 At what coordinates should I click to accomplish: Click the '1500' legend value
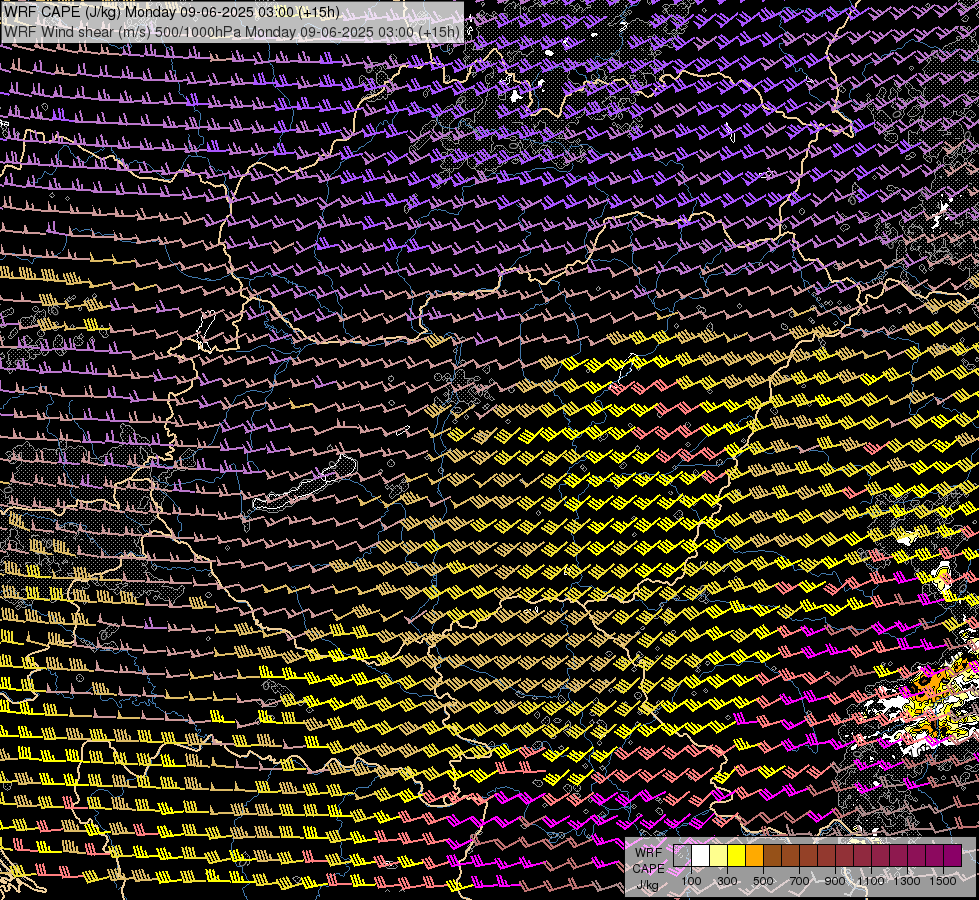pos(943,881)
